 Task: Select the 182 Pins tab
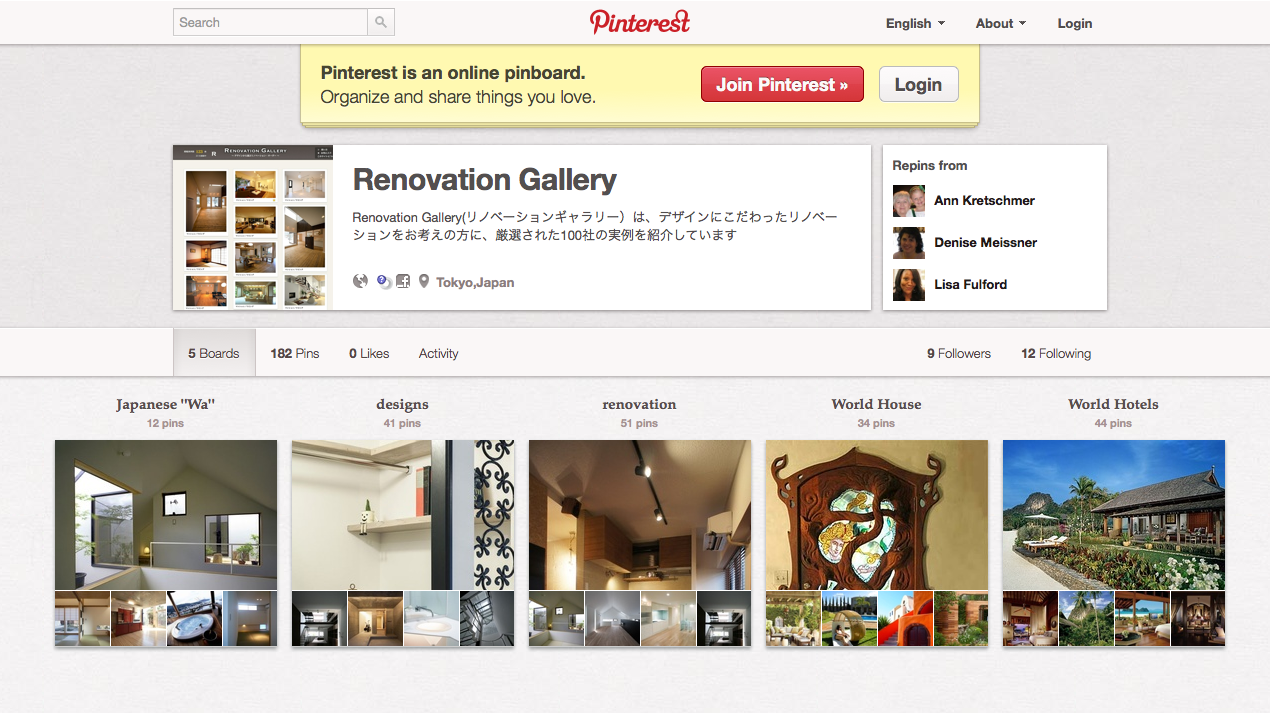[295, 353]
